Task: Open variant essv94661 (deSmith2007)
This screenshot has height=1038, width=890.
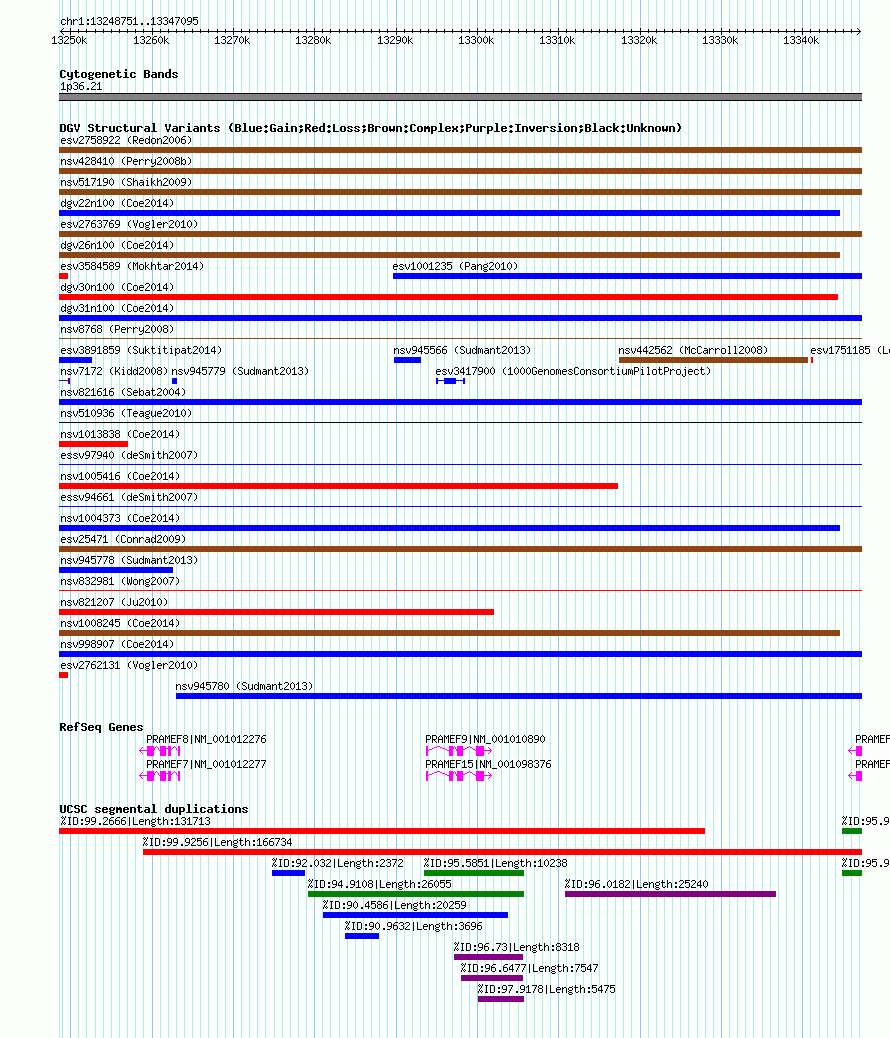Action: [x=129, y=497]
